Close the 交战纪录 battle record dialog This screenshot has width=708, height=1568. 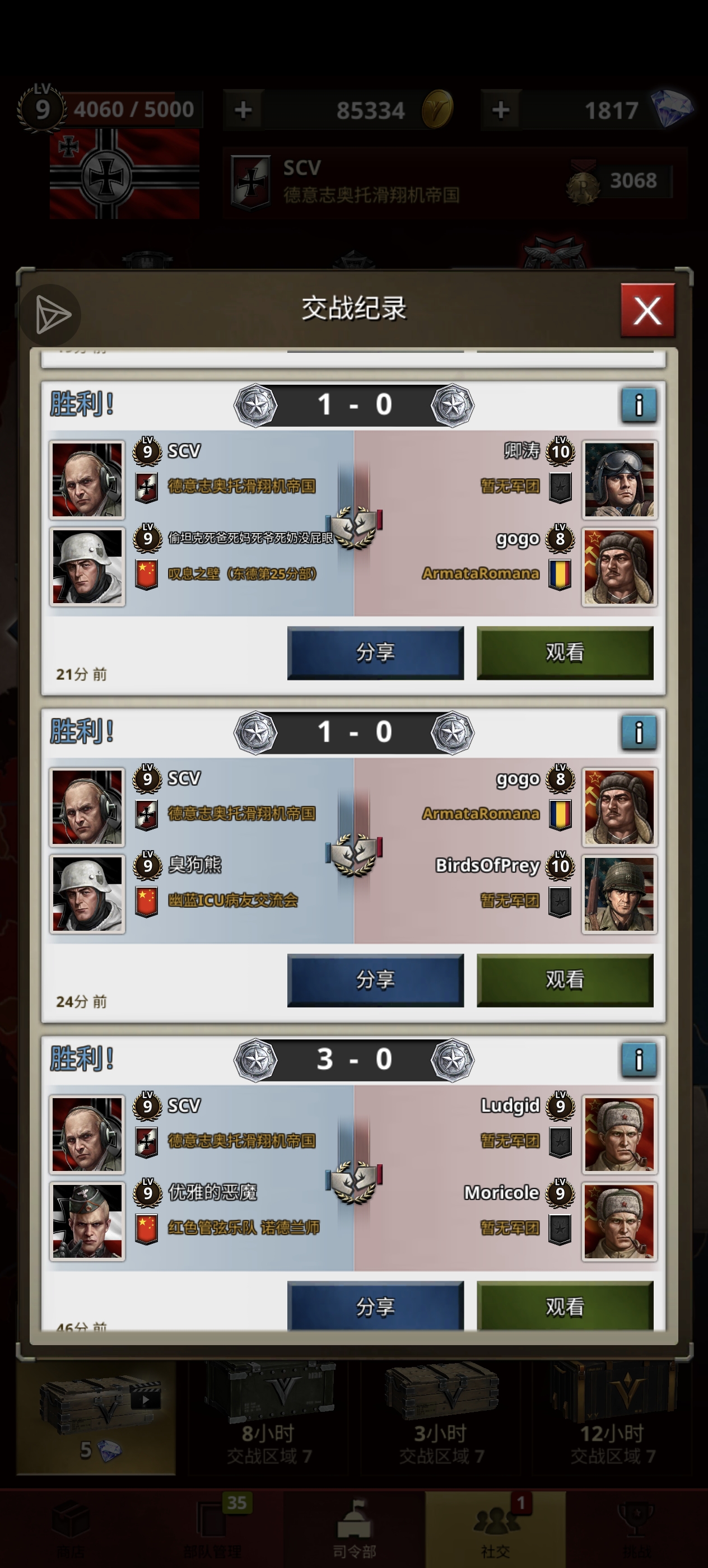pos(647,310)
